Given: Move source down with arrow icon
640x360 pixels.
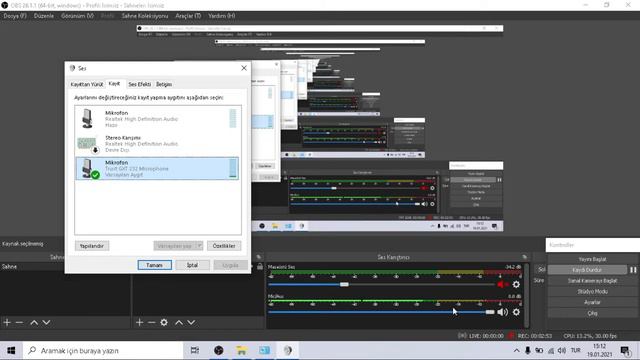Looking at the screenshot, I should pyautogui.click(x=191, y=322).
